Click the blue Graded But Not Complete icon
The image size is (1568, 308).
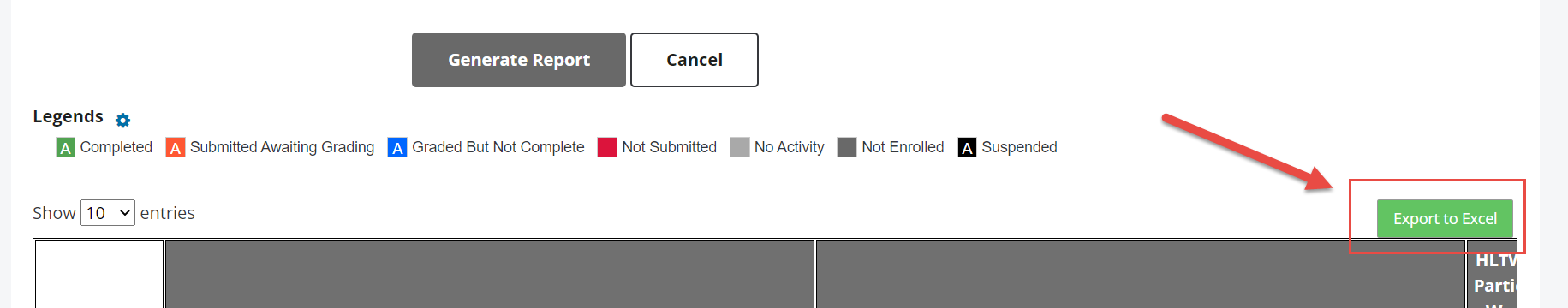(x=397, y=148)
